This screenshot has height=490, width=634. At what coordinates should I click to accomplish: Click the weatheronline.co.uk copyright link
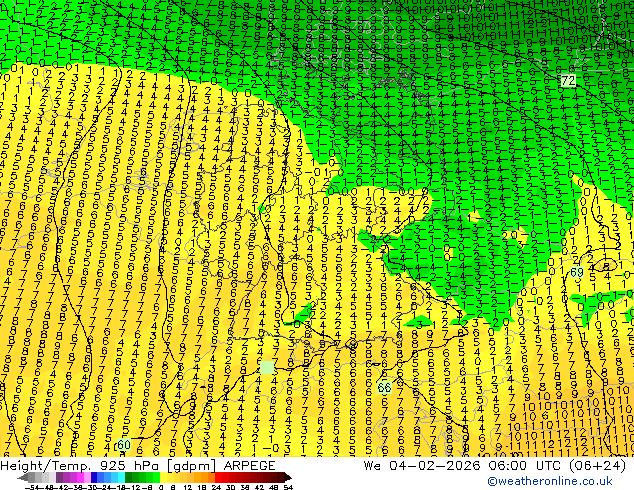point(550,481)
